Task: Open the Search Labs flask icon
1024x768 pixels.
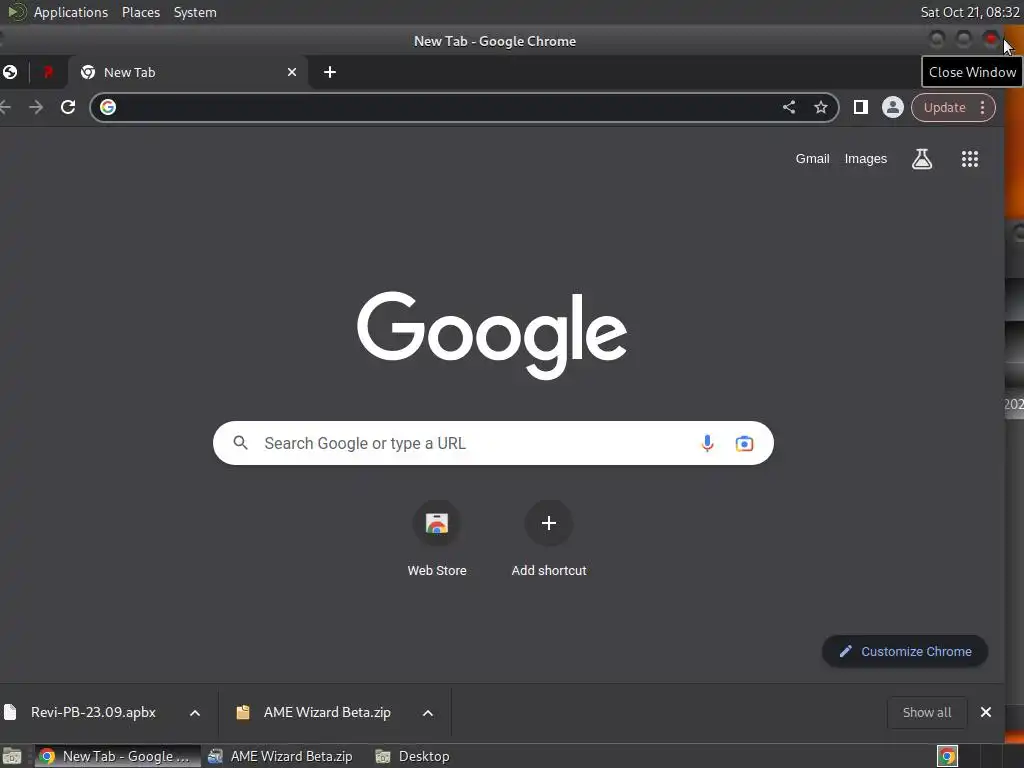Action: pos(922,159)
